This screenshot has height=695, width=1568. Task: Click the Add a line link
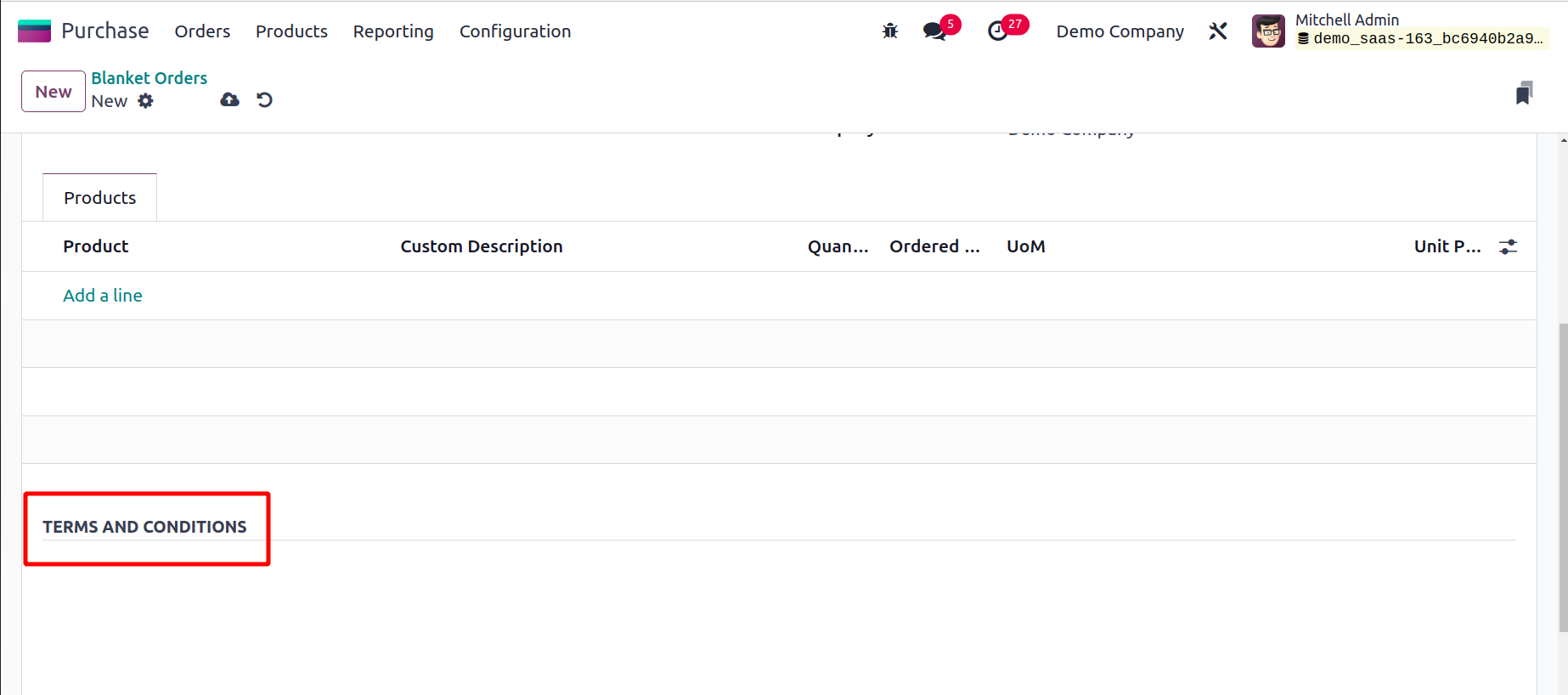pos(103,296)
